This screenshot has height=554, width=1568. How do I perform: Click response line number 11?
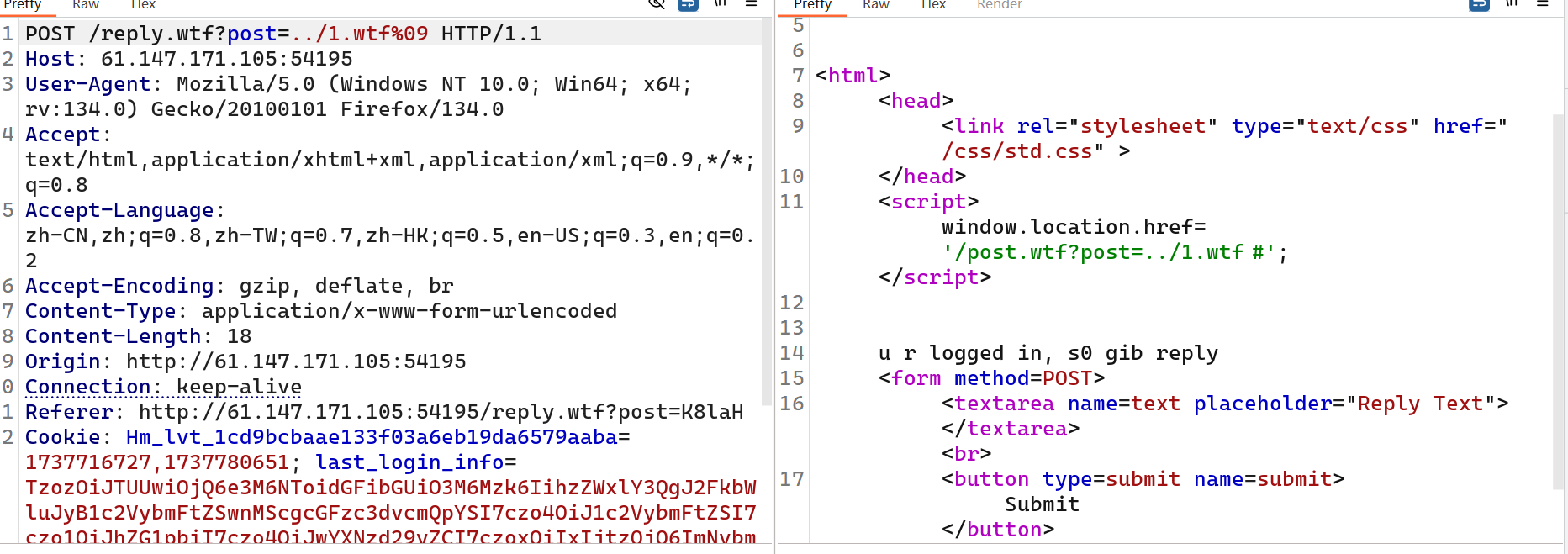[x=792, y=202]
